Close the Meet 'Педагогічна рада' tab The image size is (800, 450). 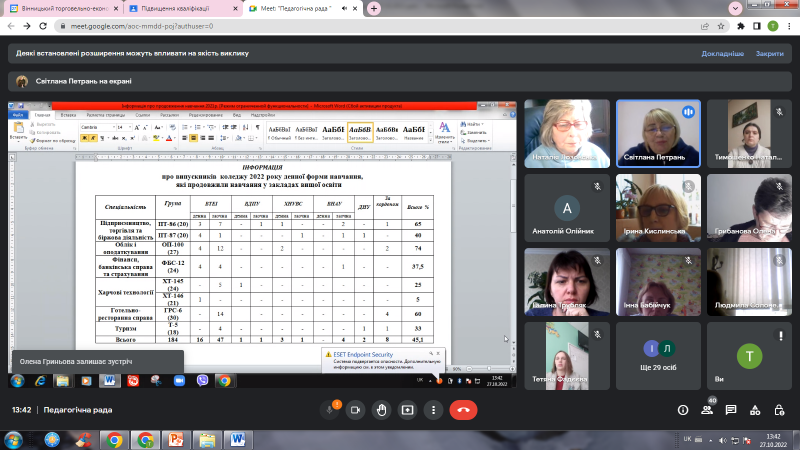(355, 8)
